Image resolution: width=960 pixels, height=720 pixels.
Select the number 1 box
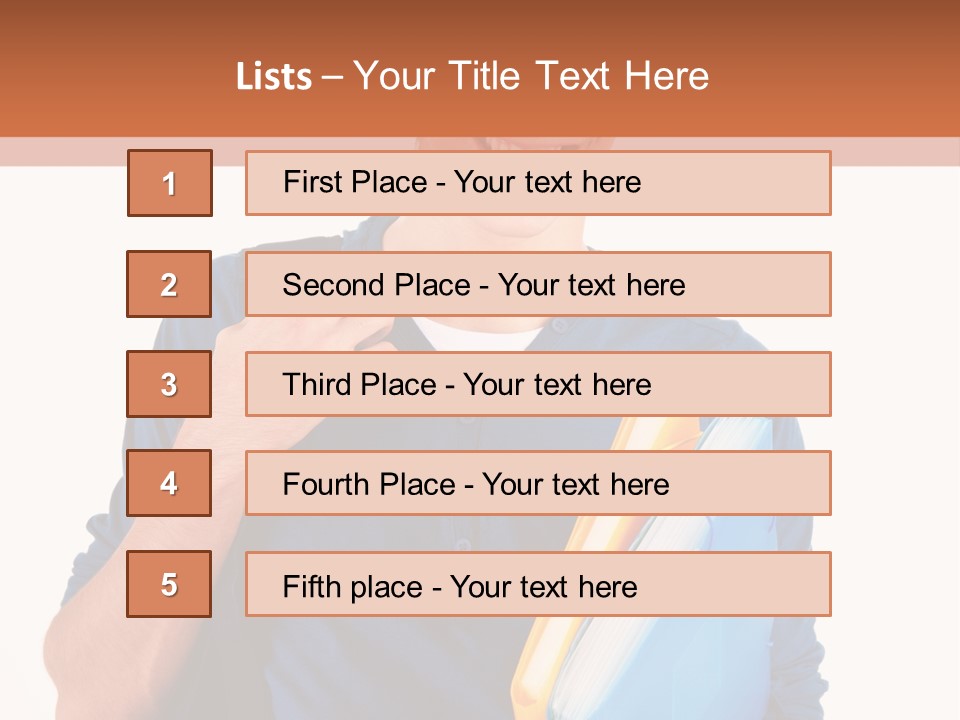(170, 183)
